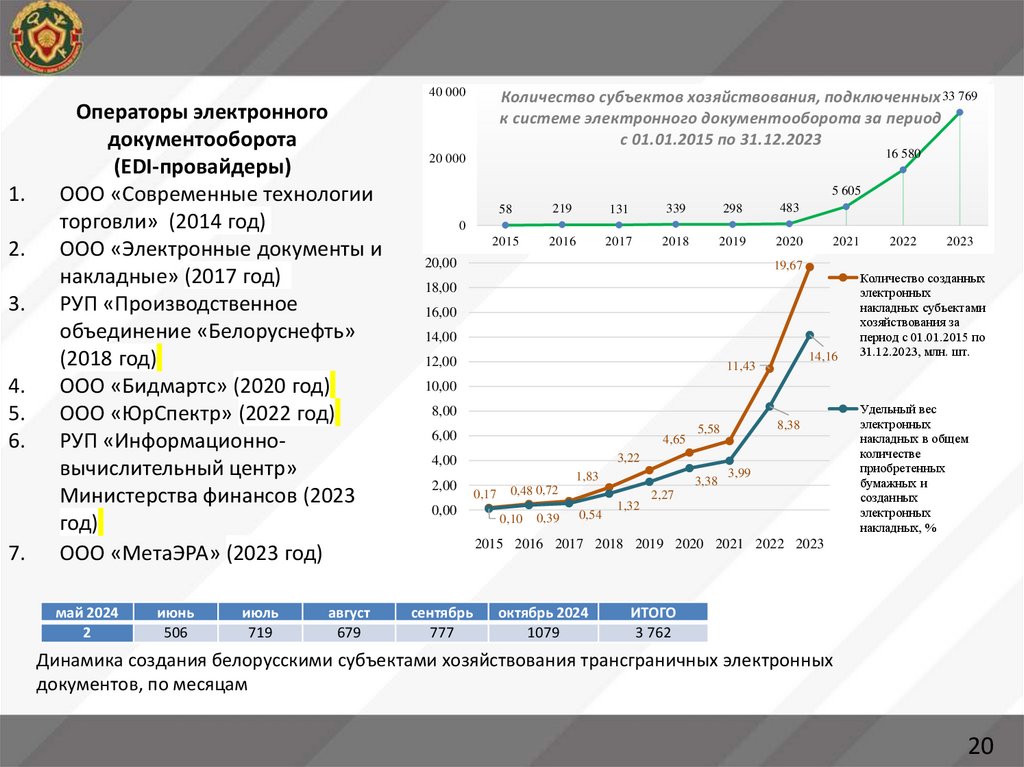Viewport: 1024px width, 767px height.
Task: Click the value '58' for 2015
Action: point(505,209)
